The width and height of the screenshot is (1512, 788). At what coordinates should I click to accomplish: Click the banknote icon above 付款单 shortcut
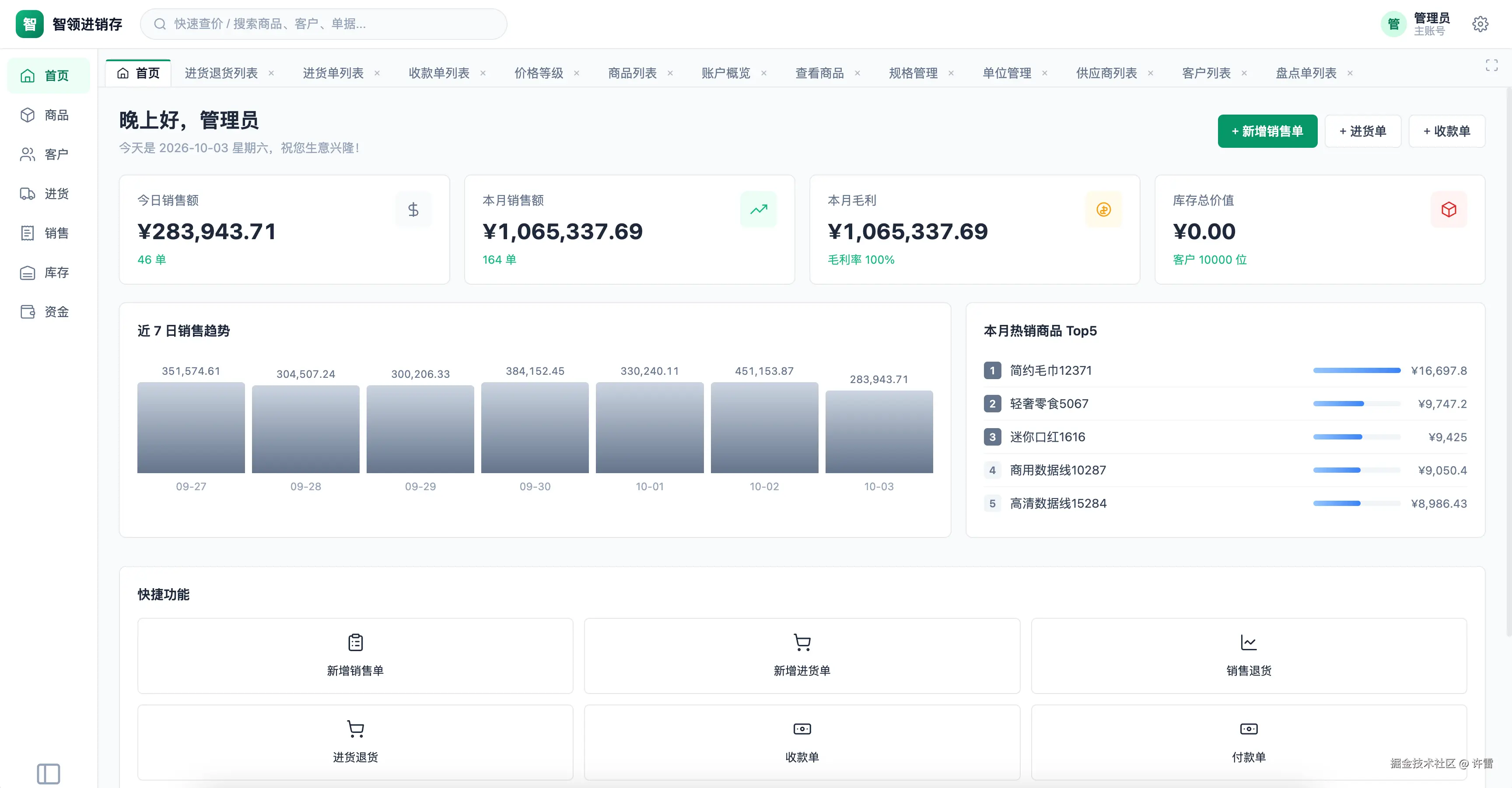(1249, 729)
